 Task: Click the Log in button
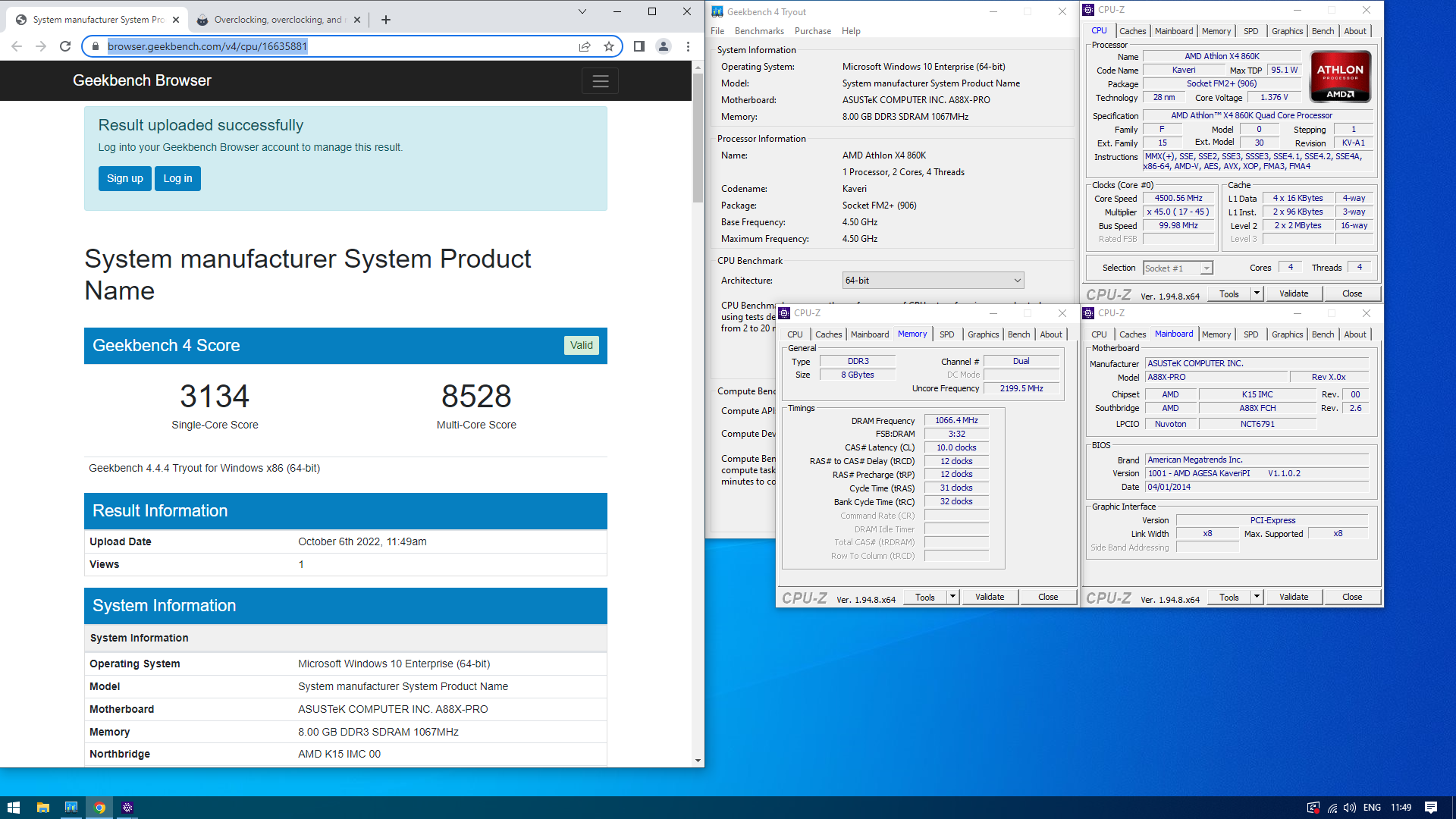[177, 179]
